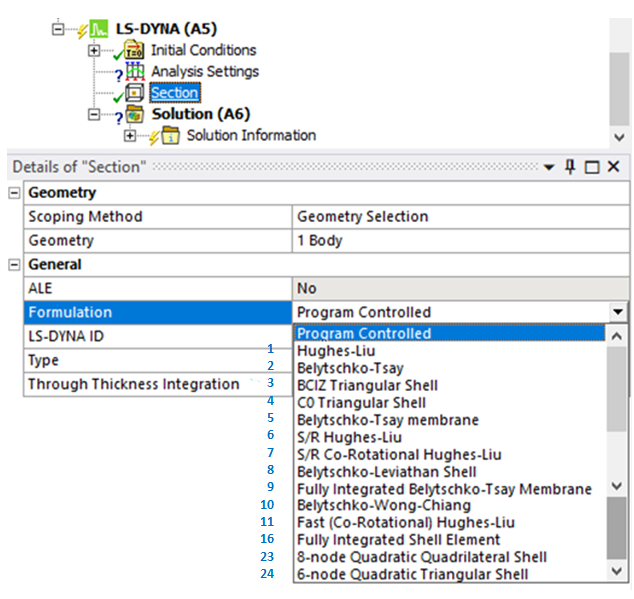Click the Solution (A6) icon
634x599 pixels.
click(x=135, y=115)
